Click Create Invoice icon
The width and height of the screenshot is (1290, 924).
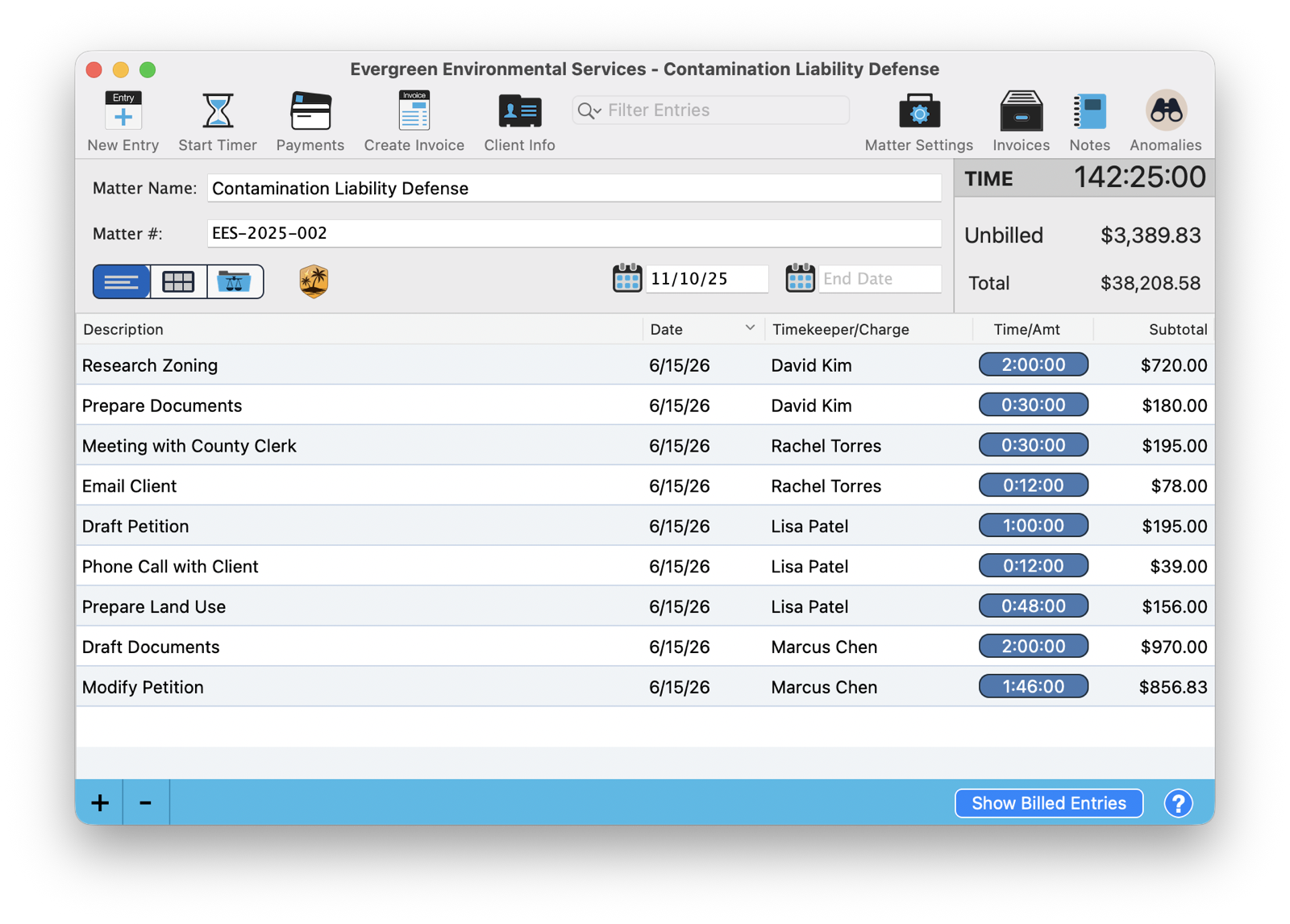[414, 120]
